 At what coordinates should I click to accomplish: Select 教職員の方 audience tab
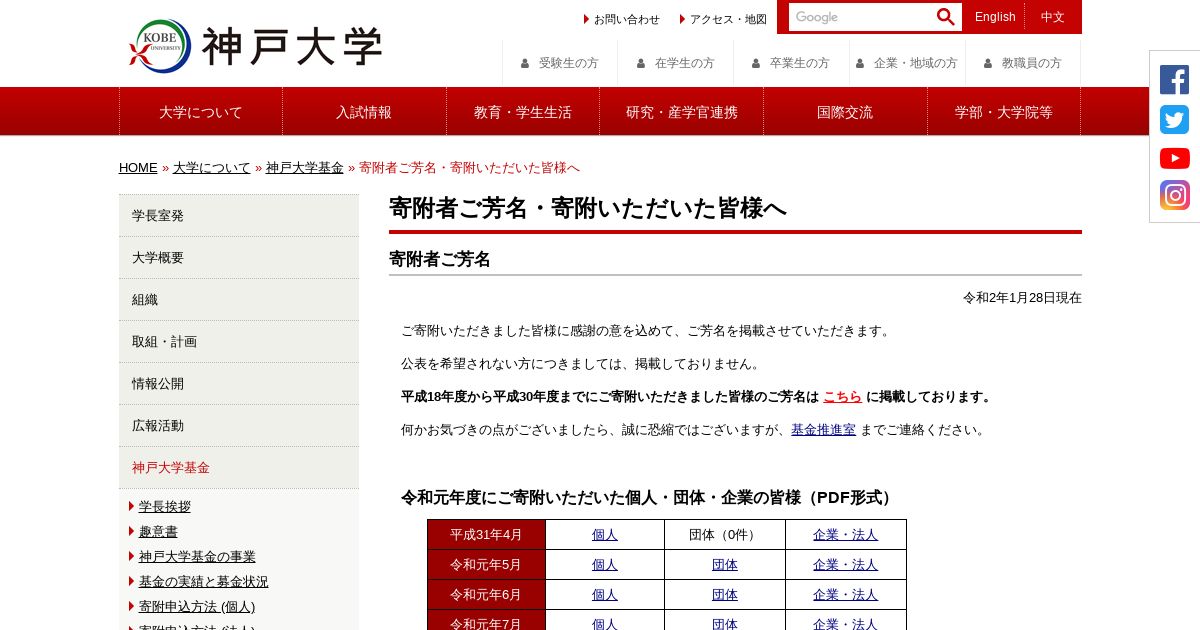[x=1023, y=63]
